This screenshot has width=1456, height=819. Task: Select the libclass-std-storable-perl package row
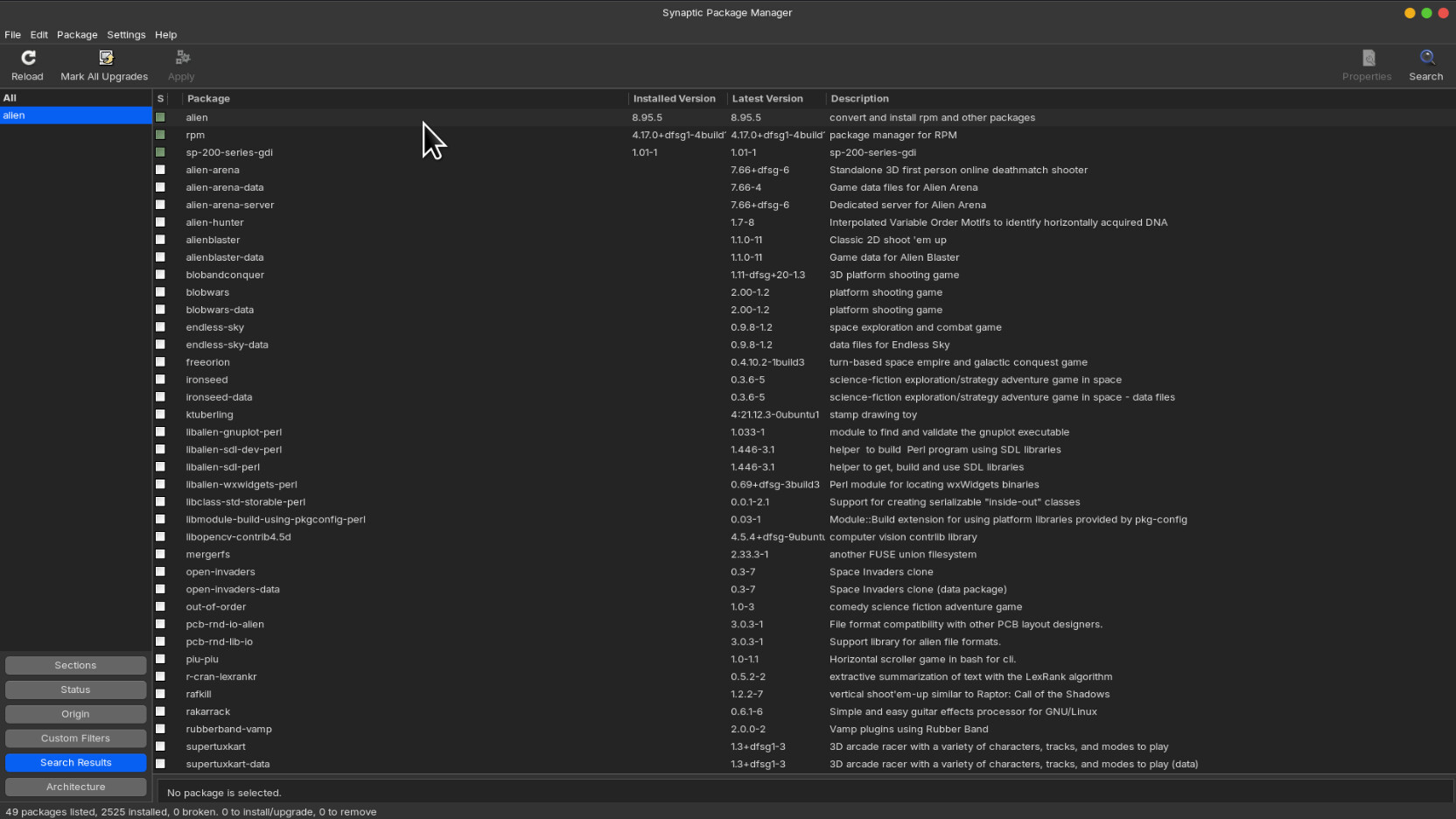coord(804,501)
